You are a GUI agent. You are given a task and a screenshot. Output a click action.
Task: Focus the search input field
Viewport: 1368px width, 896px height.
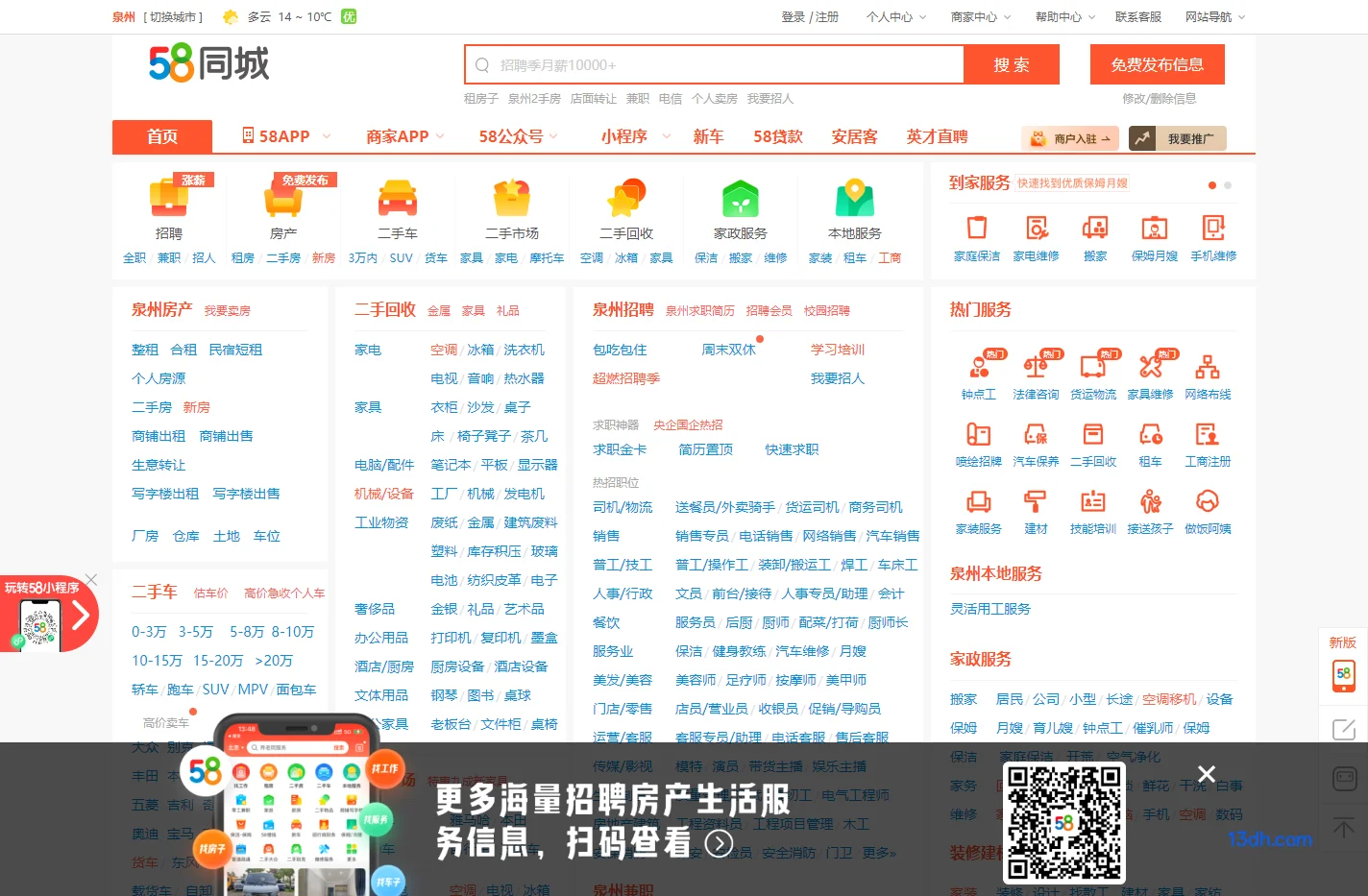click(715, 64)
